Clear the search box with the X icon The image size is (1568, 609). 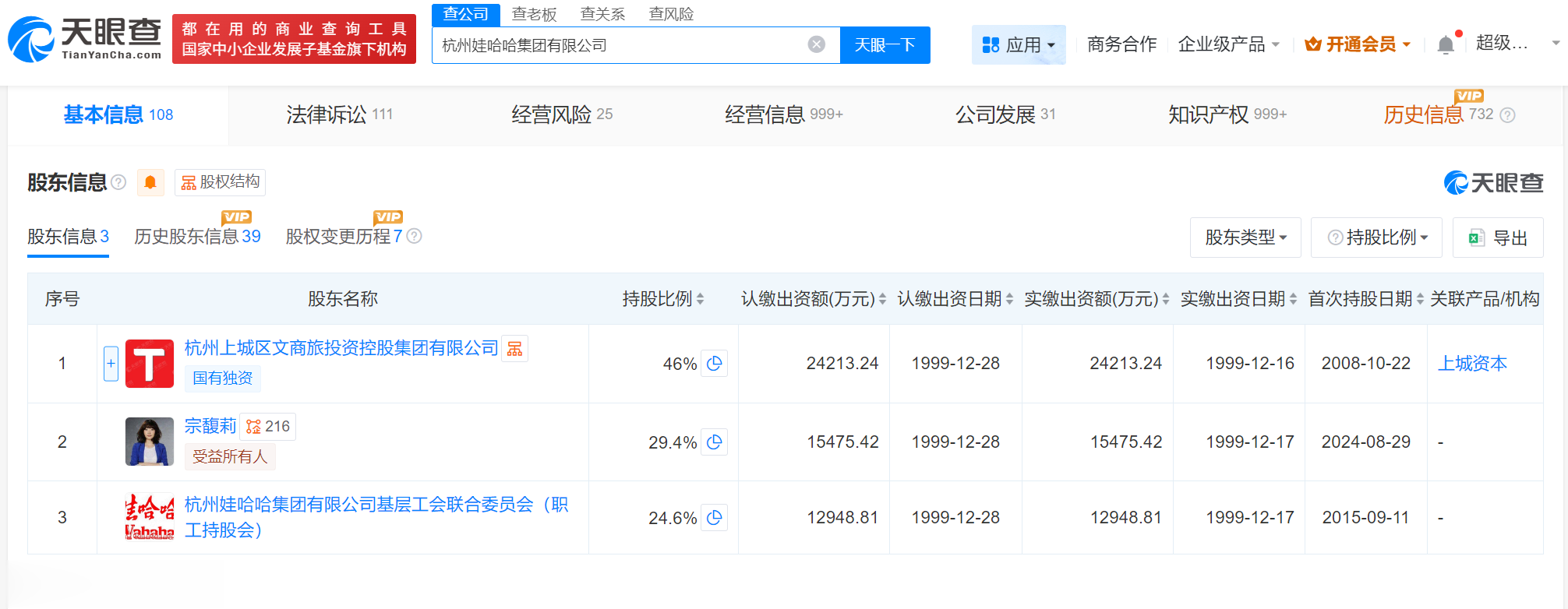pos(816,44)
